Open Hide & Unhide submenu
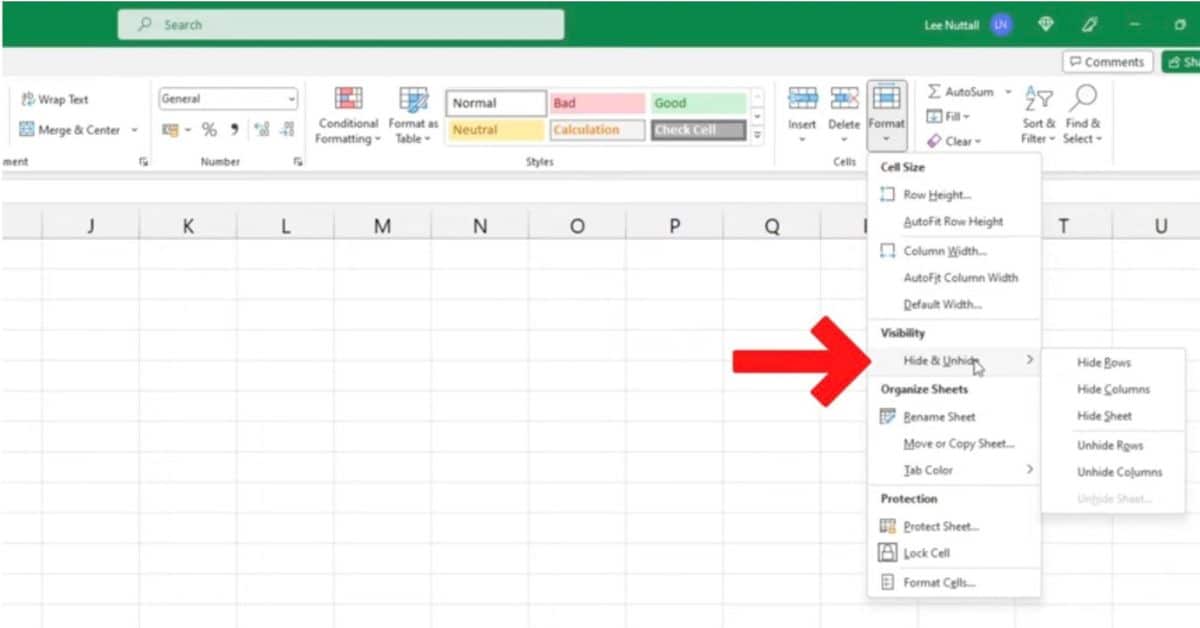This screenshot has height=628, width=1200. pyautogui.click(x=954, y=360)
